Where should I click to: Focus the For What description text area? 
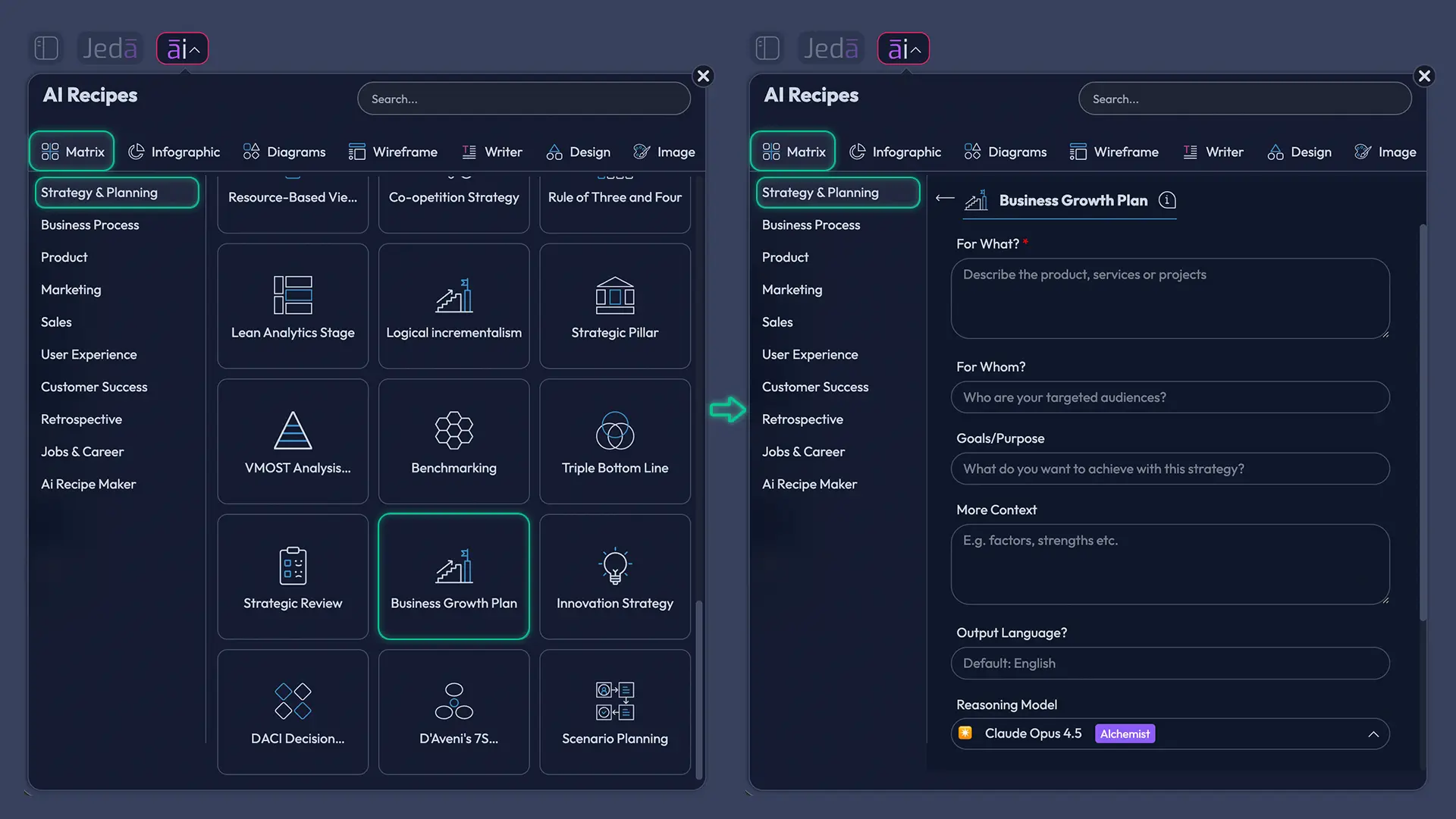pos(1170,299)
